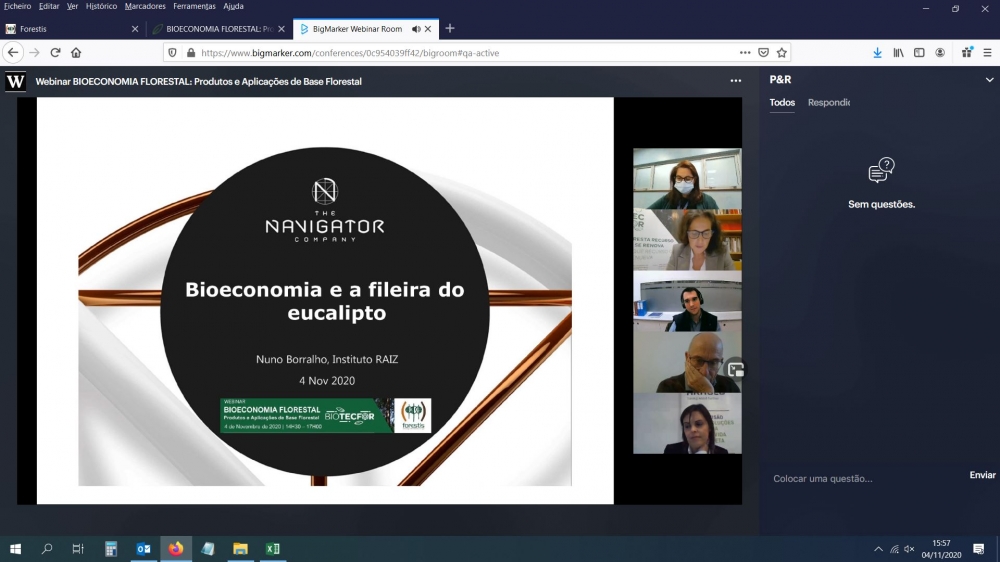Select the bottom video of dark-haired woman
This screenshot has width=1000, height=562.
pyautogui.click(x=687, y=424)
